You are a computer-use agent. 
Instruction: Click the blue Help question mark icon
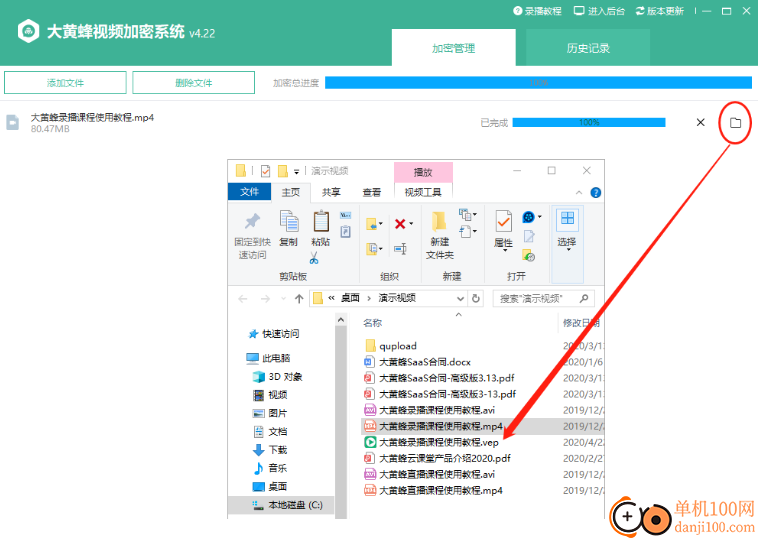click(x=596, y=193)
